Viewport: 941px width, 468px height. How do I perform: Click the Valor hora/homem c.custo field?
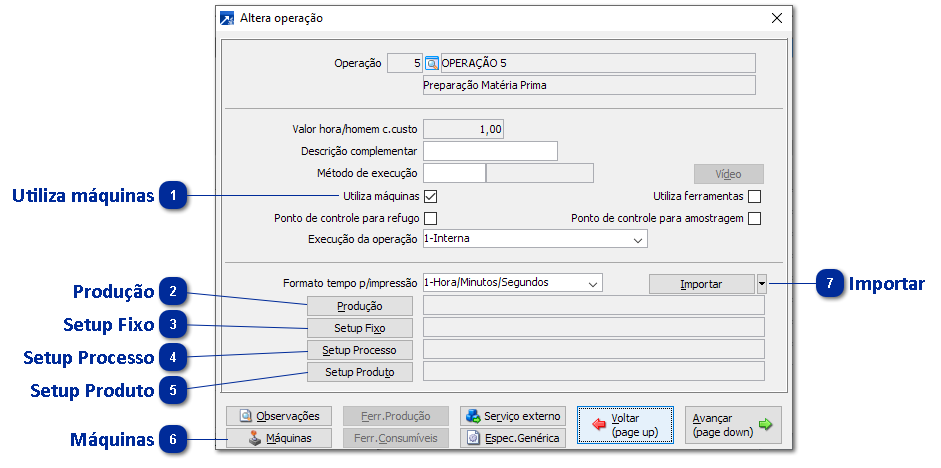coord(463,129)
